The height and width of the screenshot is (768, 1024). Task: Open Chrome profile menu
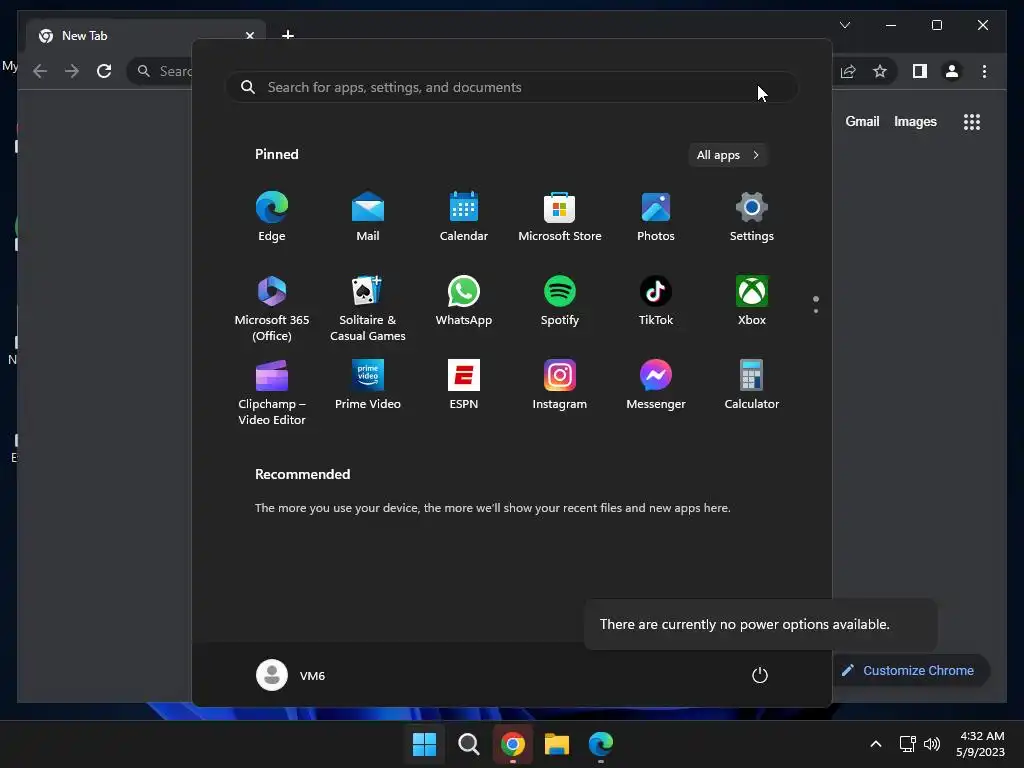pos(952,71)
